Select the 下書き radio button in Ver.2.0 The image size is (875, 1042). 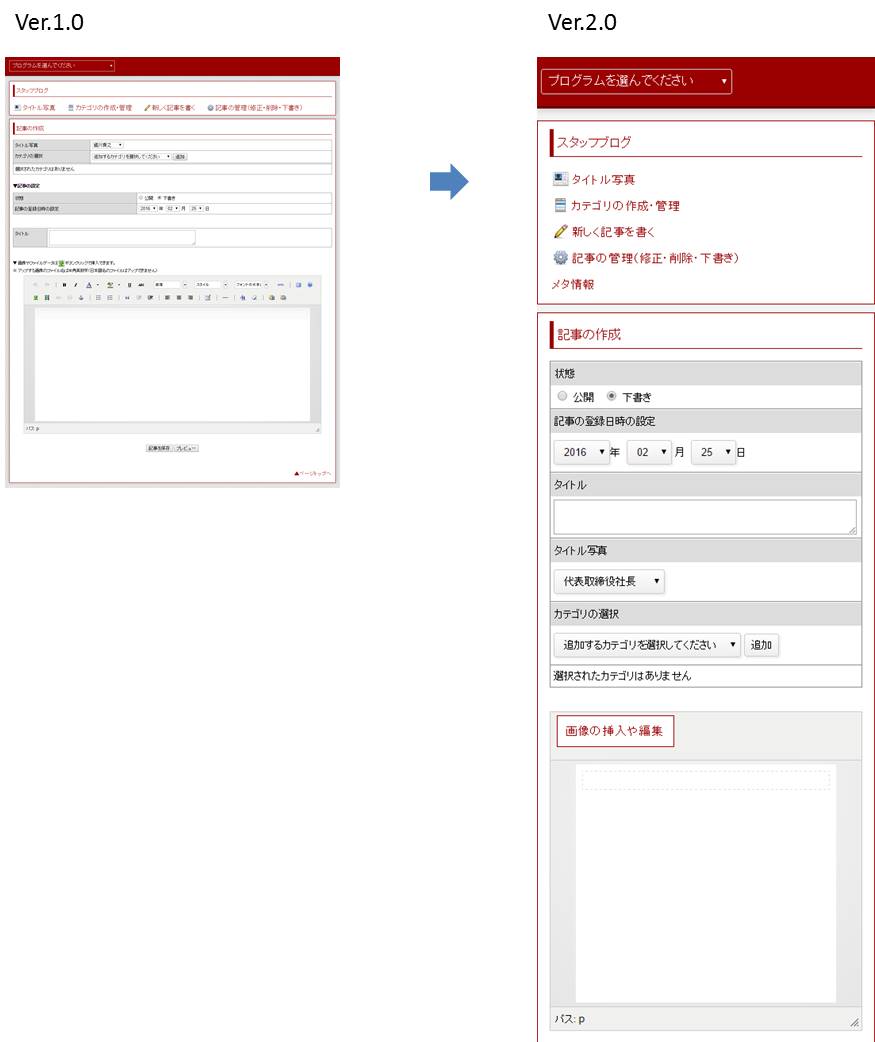612,396
